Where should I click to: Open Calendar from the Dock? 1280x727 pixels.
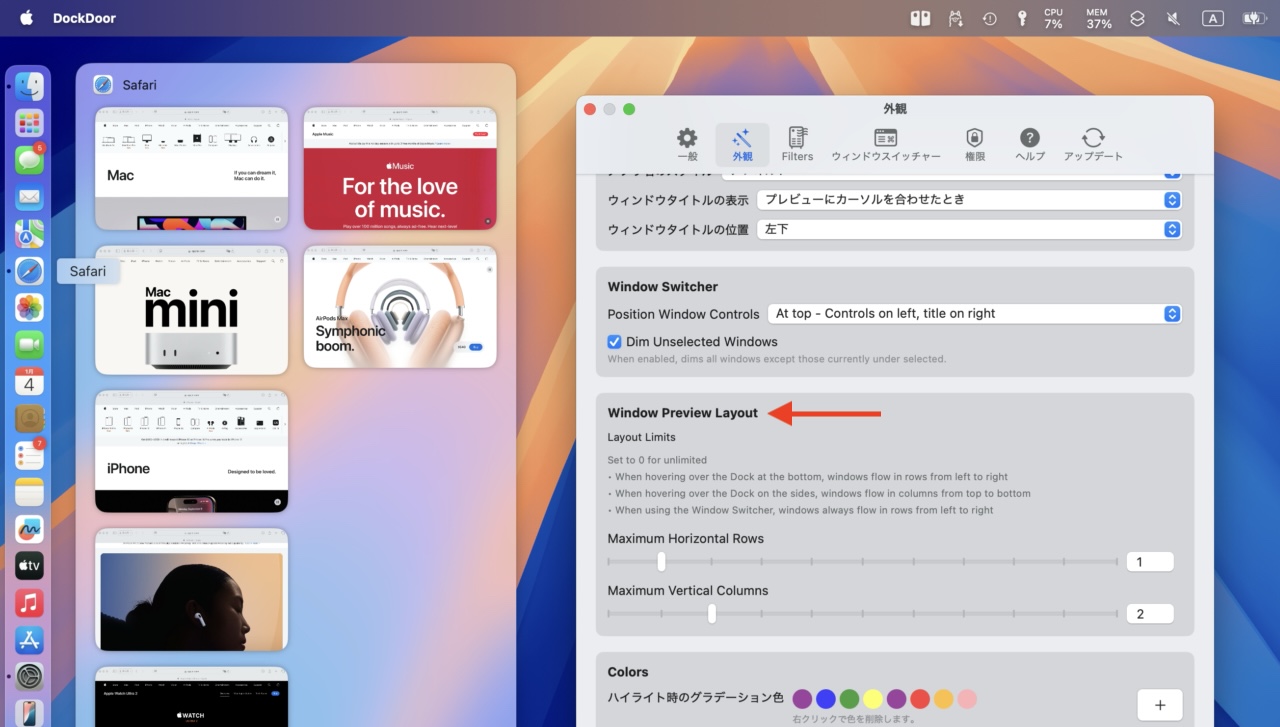coord(29,382)
